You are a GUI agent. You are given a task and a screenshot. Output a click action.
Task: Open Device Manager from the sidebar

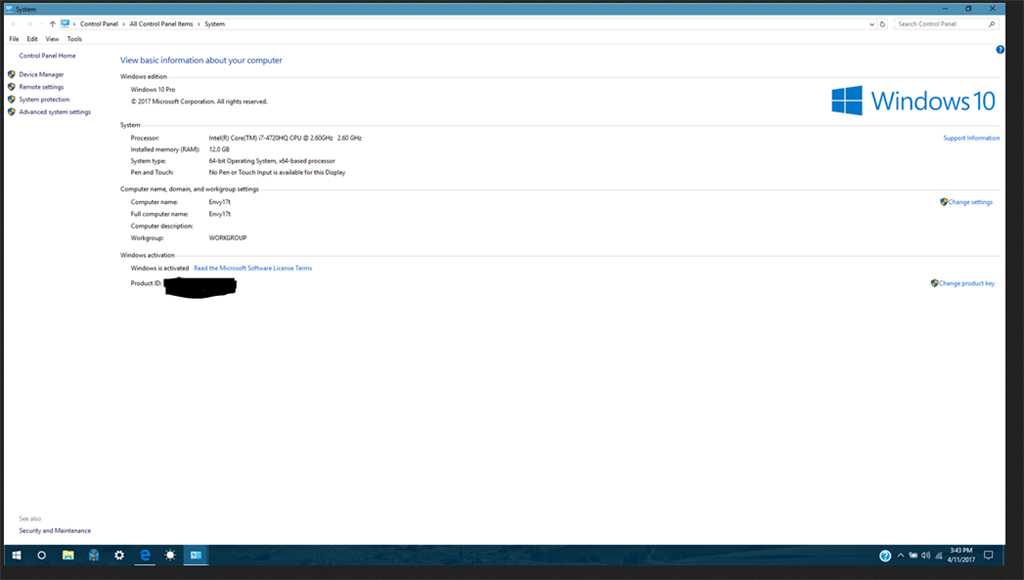[41, 74]
